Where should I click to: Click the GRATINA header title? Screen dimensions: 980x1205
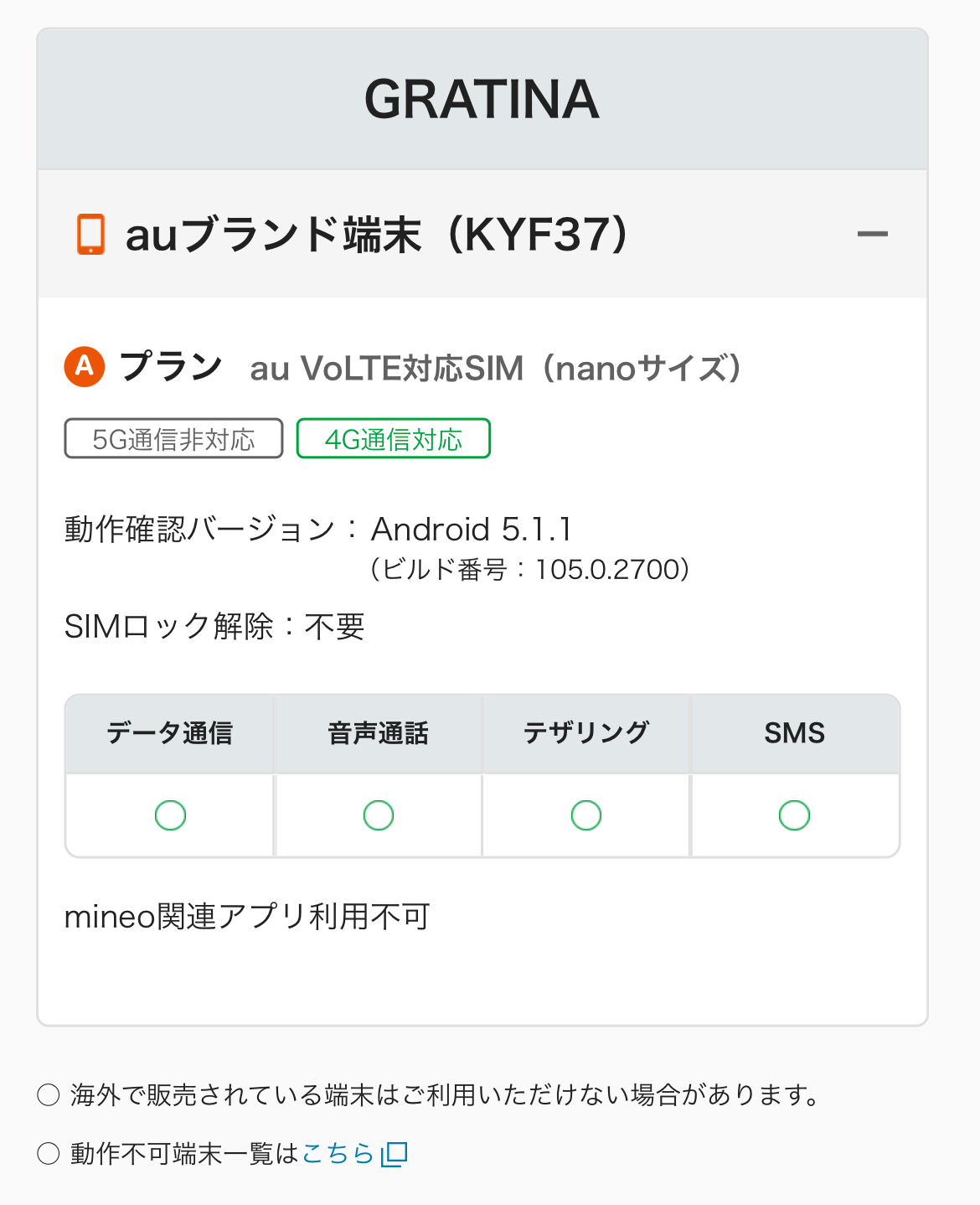(x=482, y=99)
